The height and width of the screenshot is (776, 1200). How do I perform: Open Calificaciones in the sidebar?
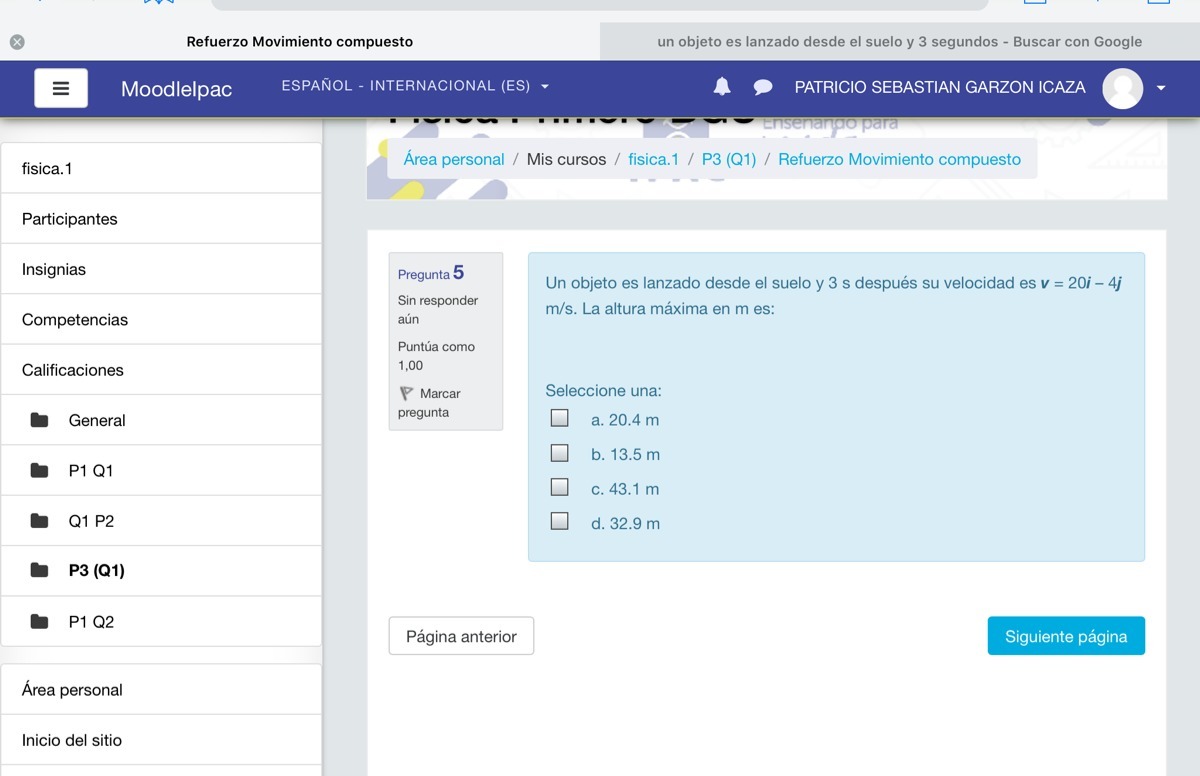coord(161,370)
